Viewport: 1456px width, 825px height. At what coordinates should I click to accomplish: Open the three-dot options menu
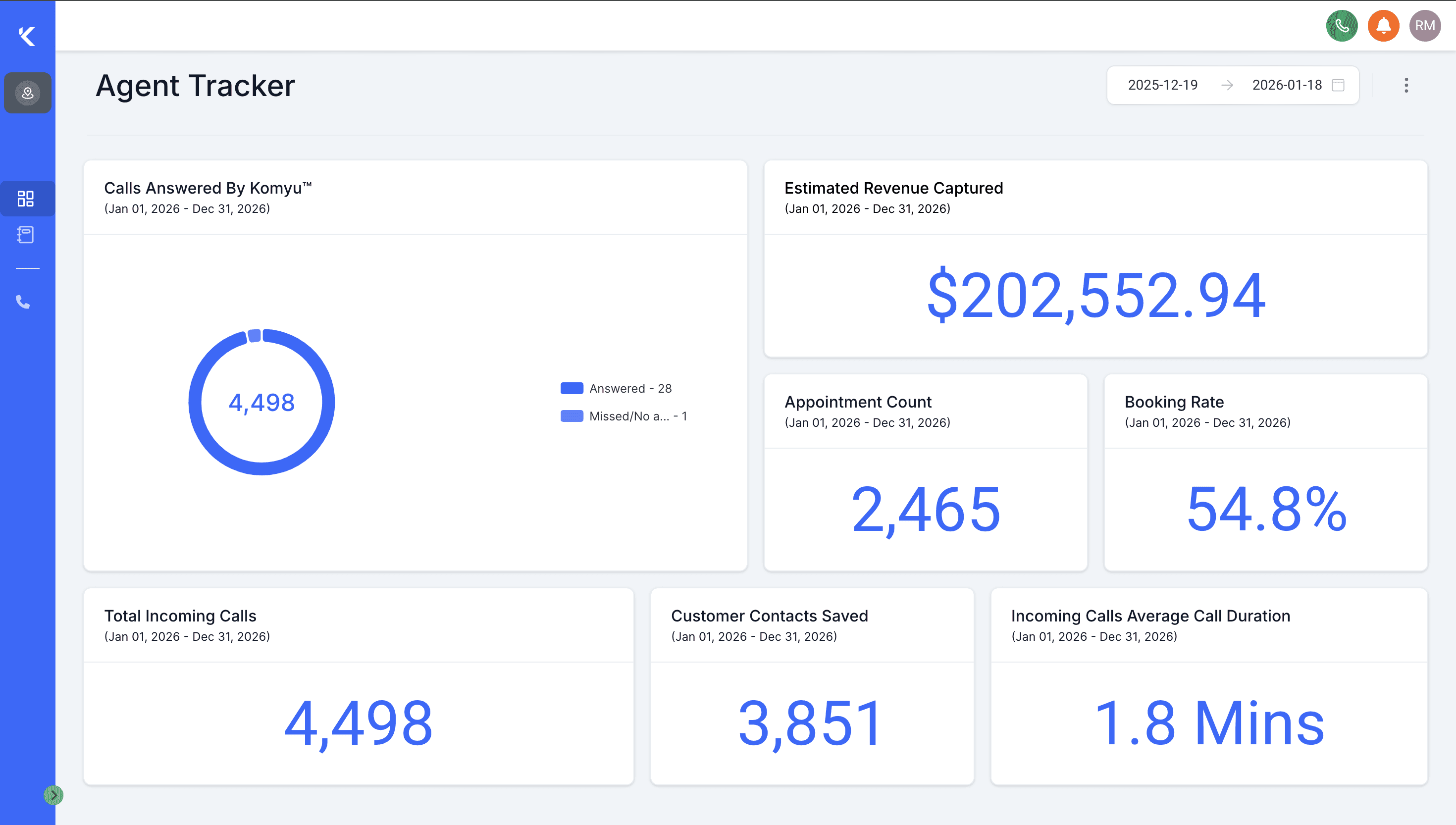tap(1406, 85)
